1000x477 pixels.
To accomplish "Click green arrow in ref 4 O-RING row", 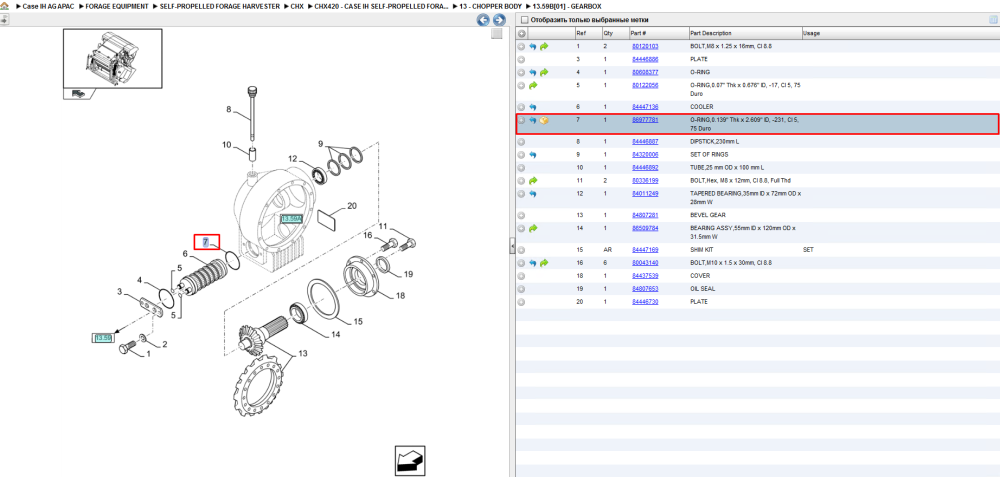I will tap(544, 72).
